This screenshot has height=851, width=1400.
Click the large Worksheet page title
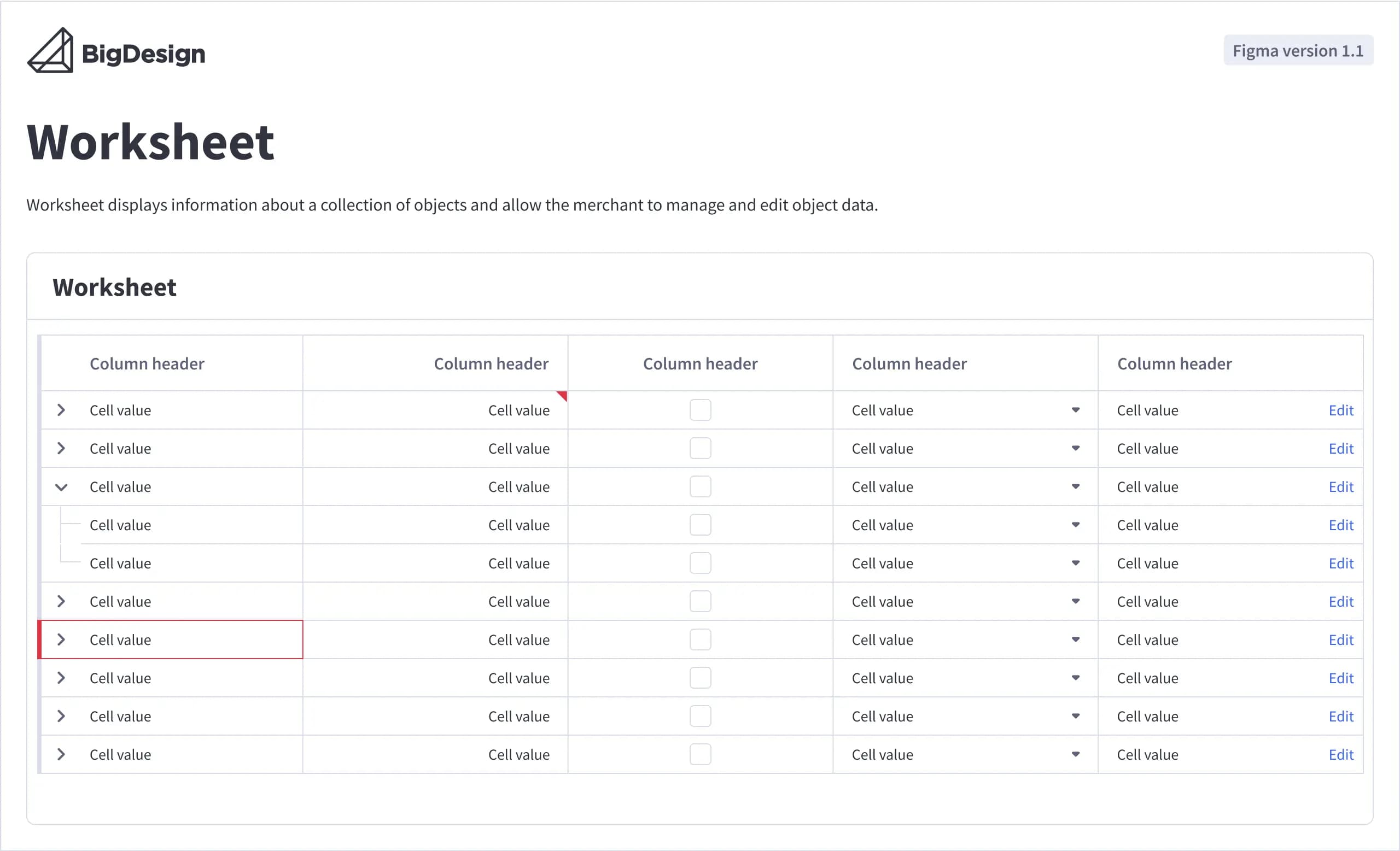[x=150, y=142]
